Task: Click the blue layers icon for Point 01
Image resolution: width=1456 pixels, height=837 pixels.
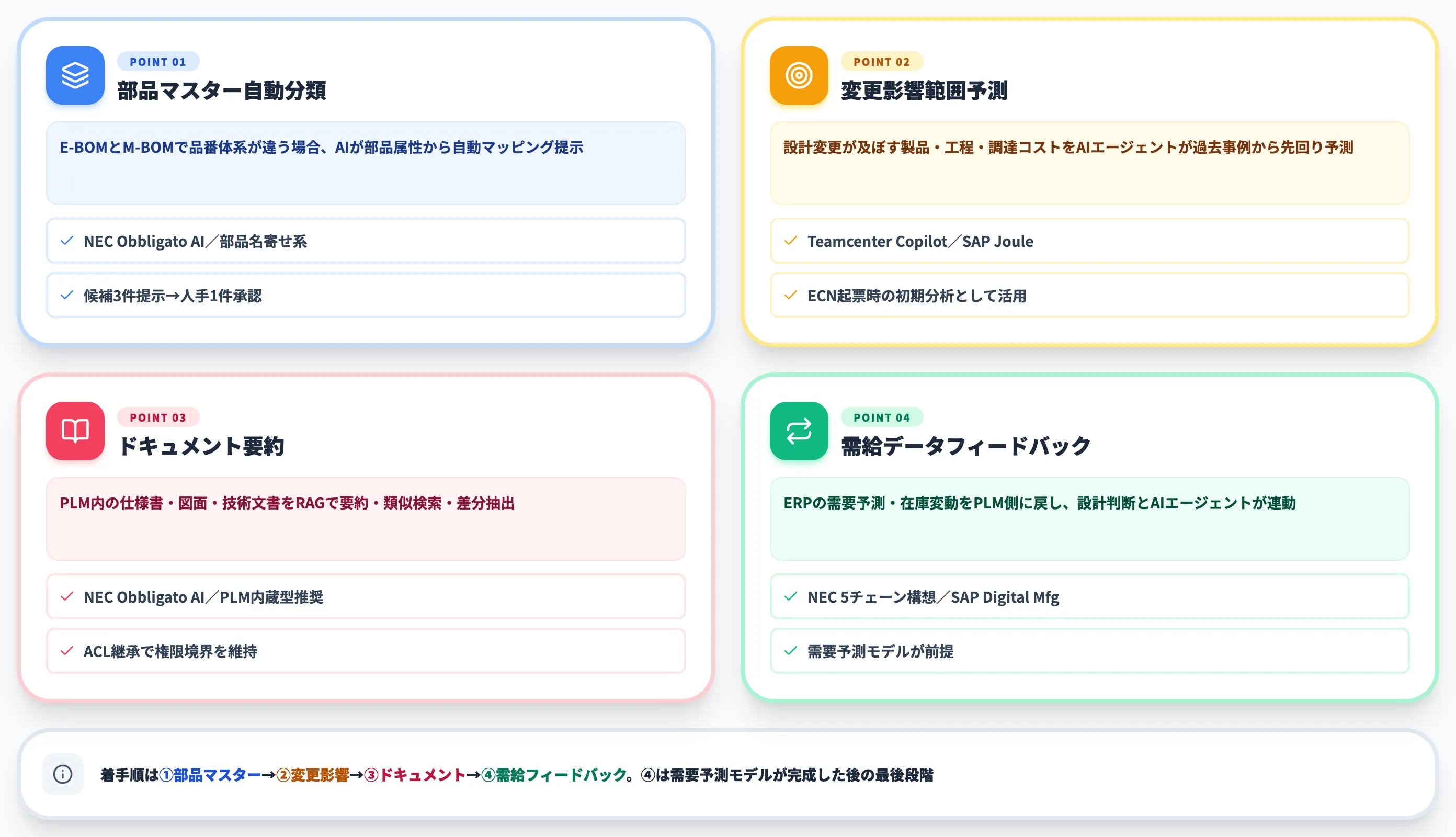Action: point(75,75)
